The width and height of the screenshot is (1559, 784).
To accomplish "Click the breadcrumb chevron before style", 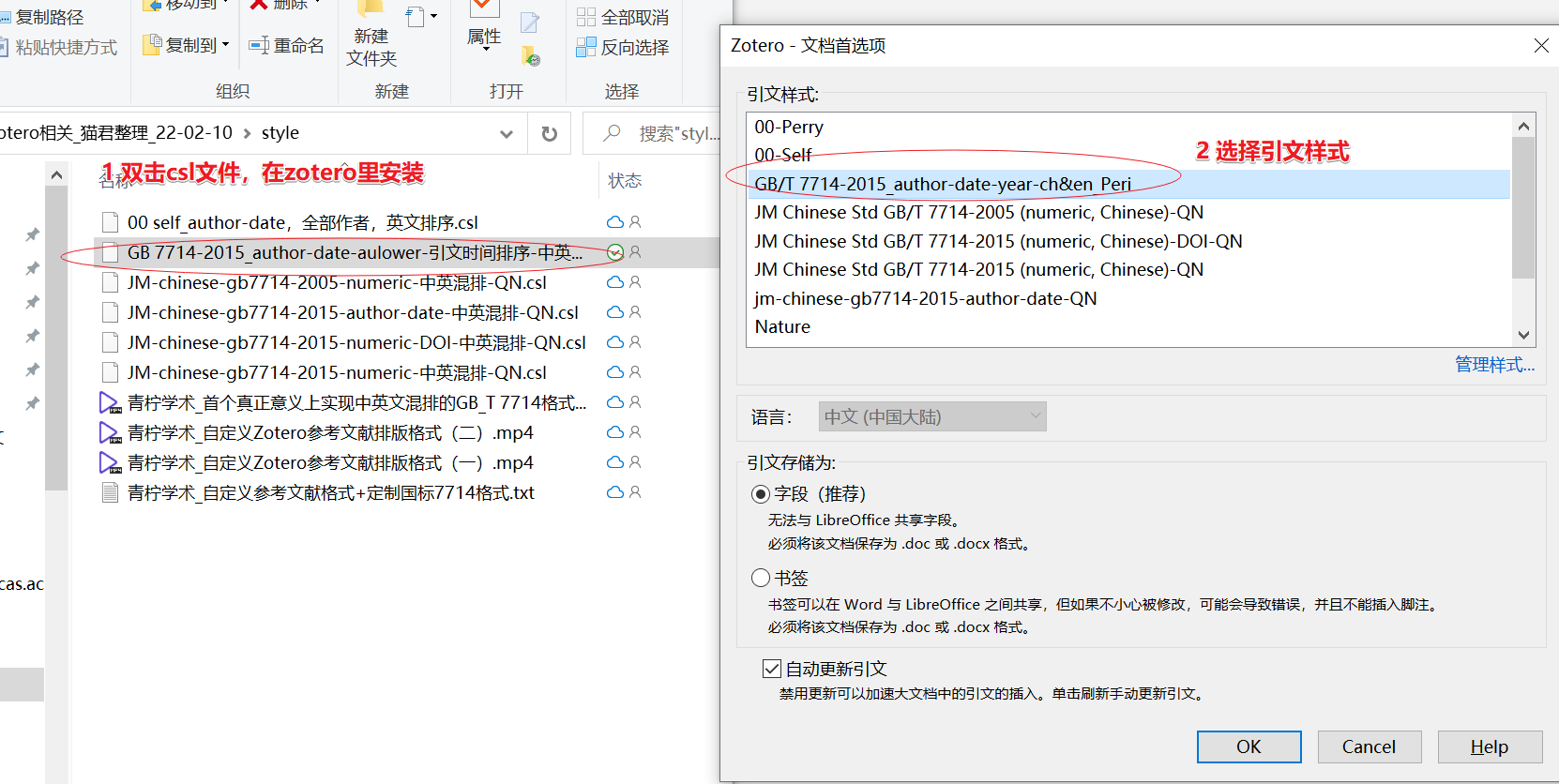I will pos(247,133).
